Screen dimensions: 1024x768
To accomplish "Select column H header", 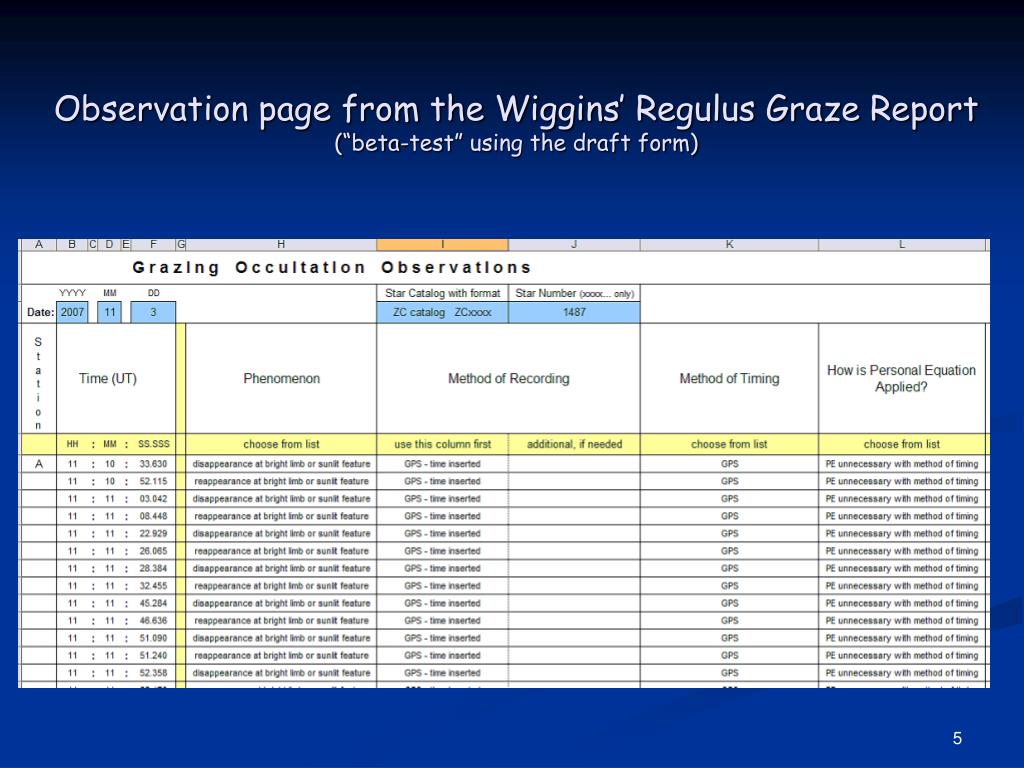I will tap(281, 244).
